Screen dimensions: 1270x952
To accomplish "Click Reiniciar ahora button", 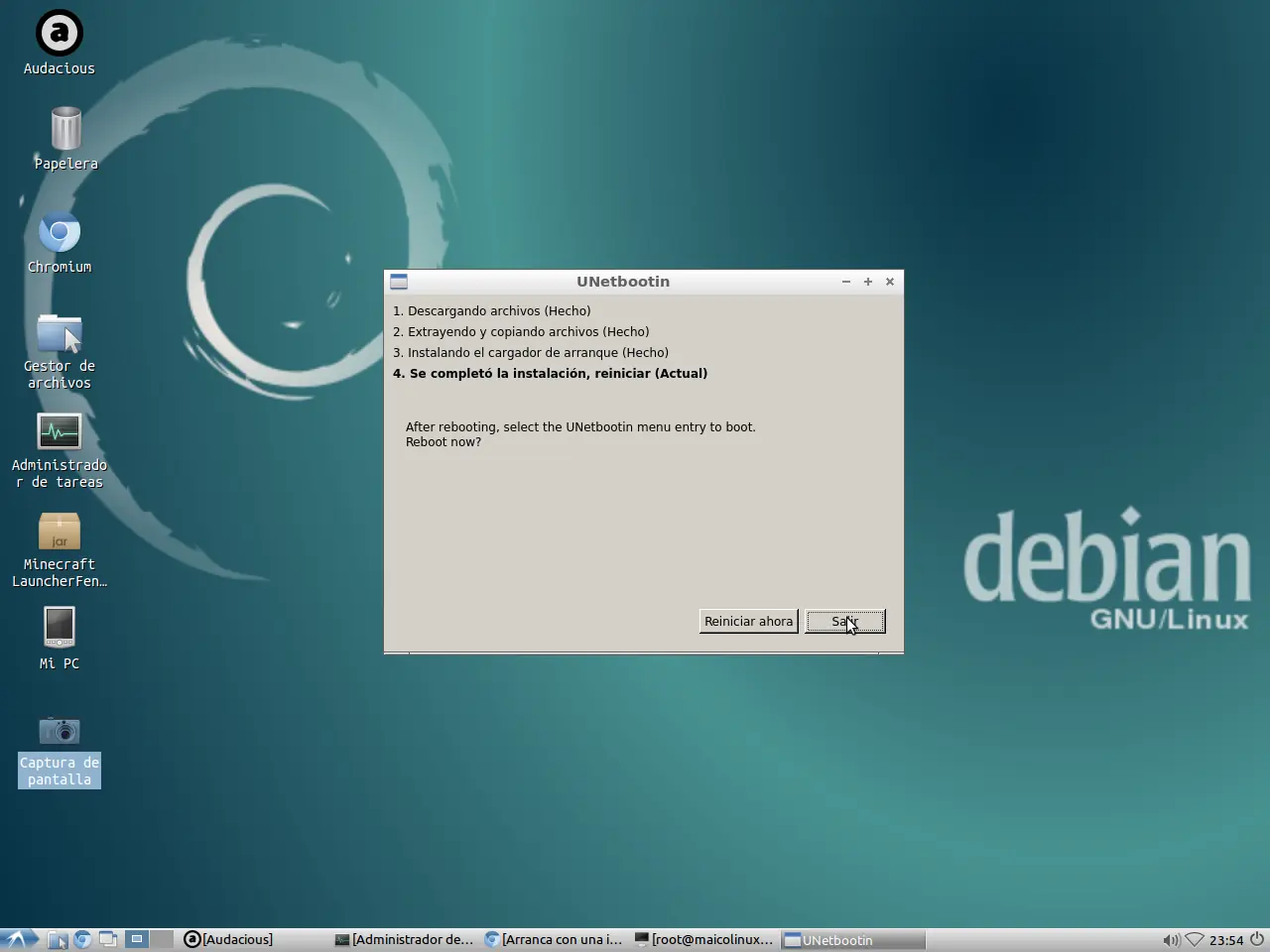I will point(748,622).
